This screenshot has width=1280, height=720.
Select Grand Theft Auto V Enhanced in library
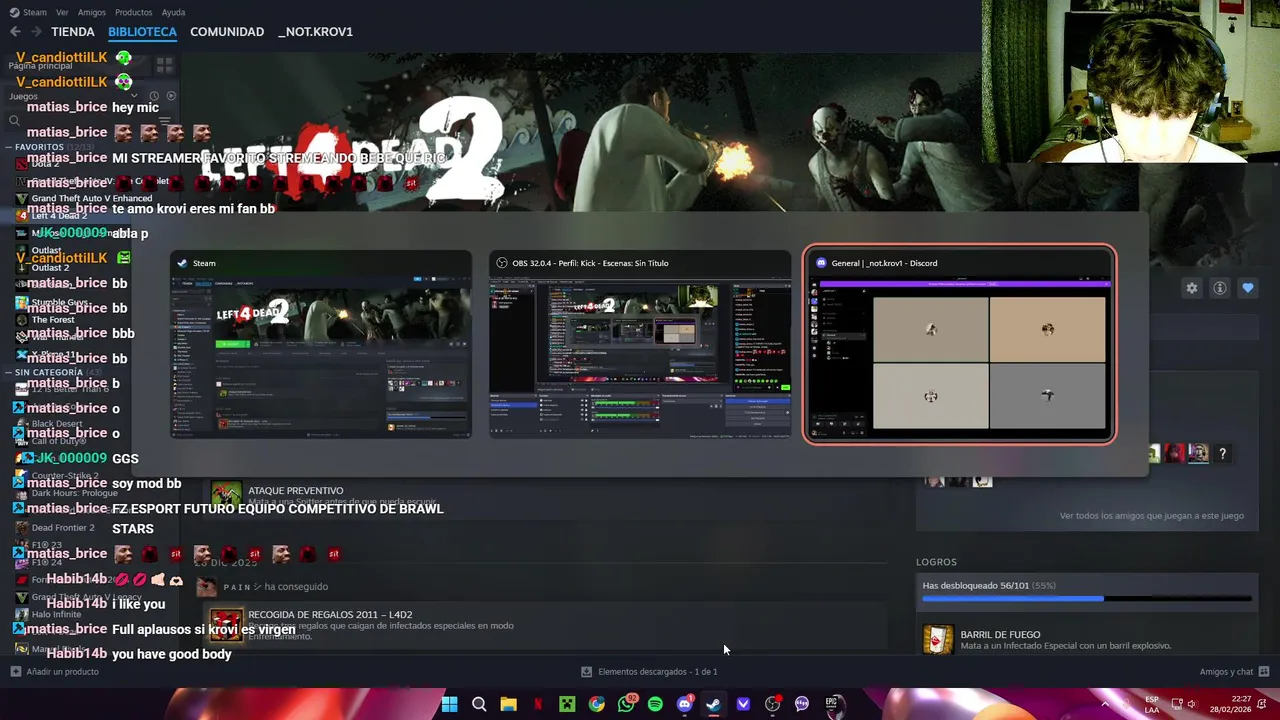point(92,198)
